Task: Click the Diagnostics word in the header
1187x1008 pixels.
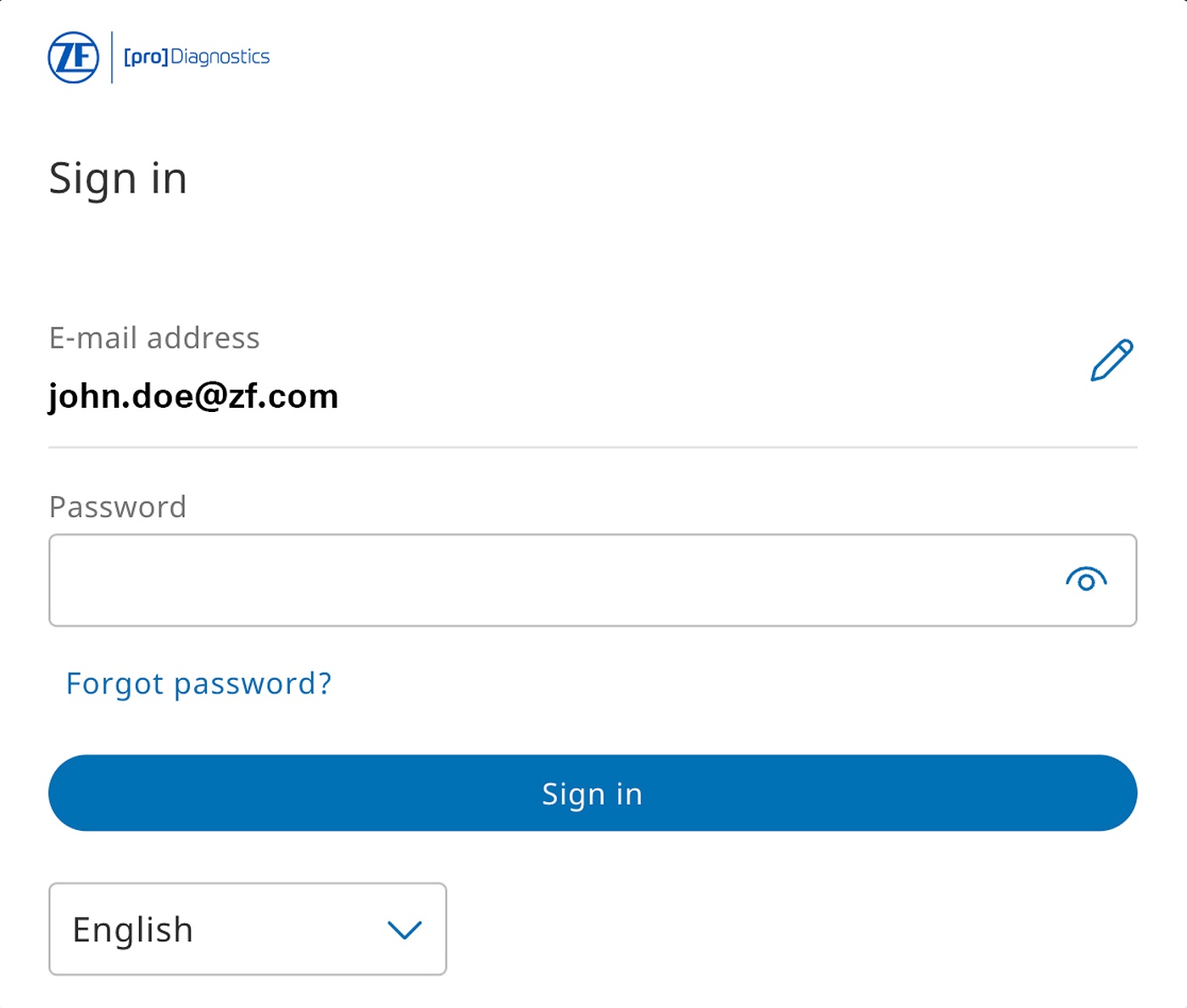Action: point(220,57)
